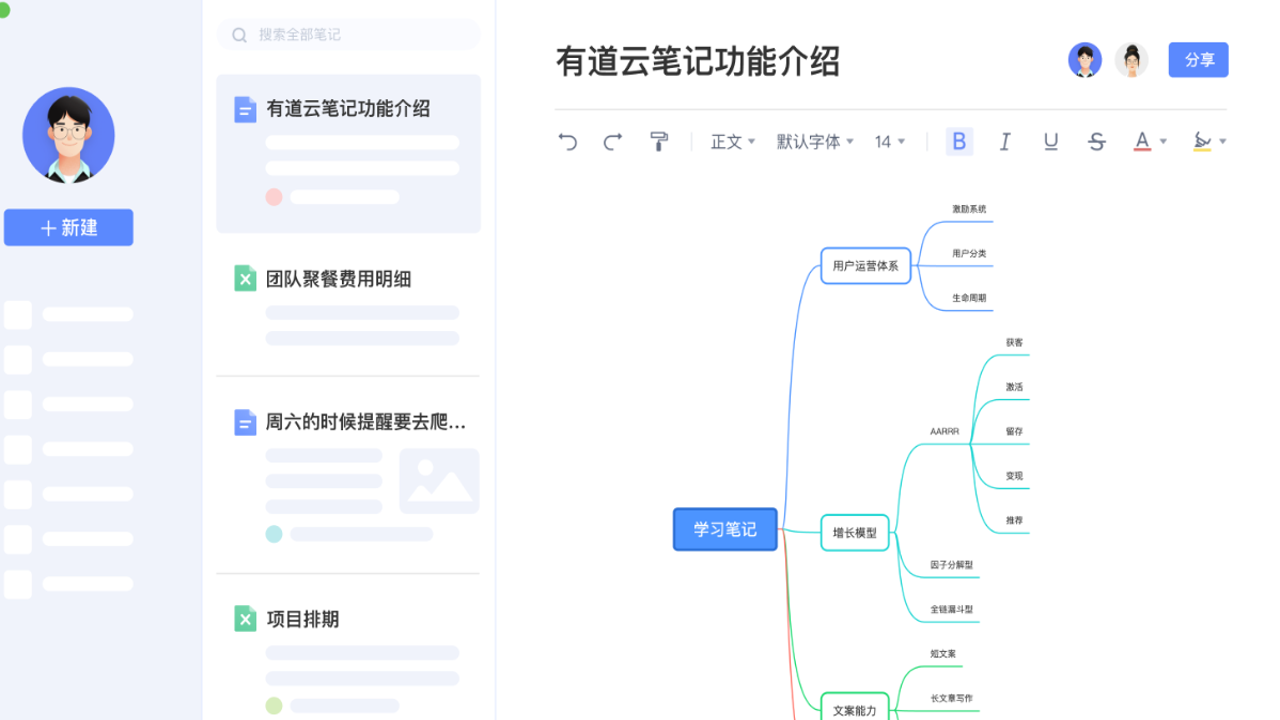Click the 短文案 branch label
This screenshot has width=1280, height=720.
point(943,654)
